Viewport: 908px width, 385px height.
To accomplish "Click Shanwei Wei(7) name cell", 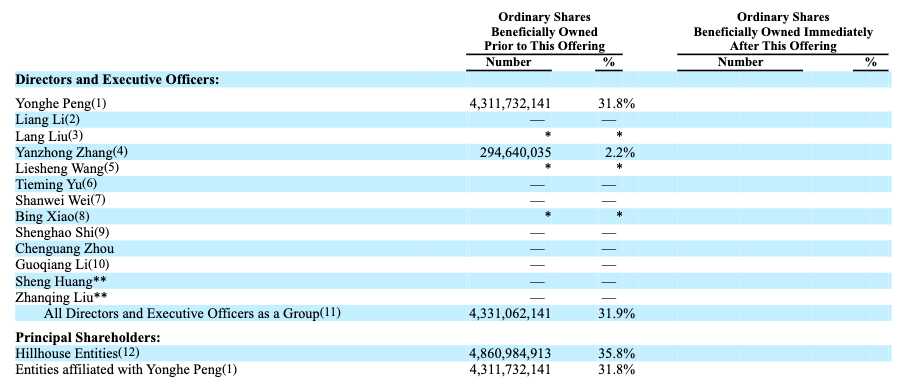I will (60, 200).
